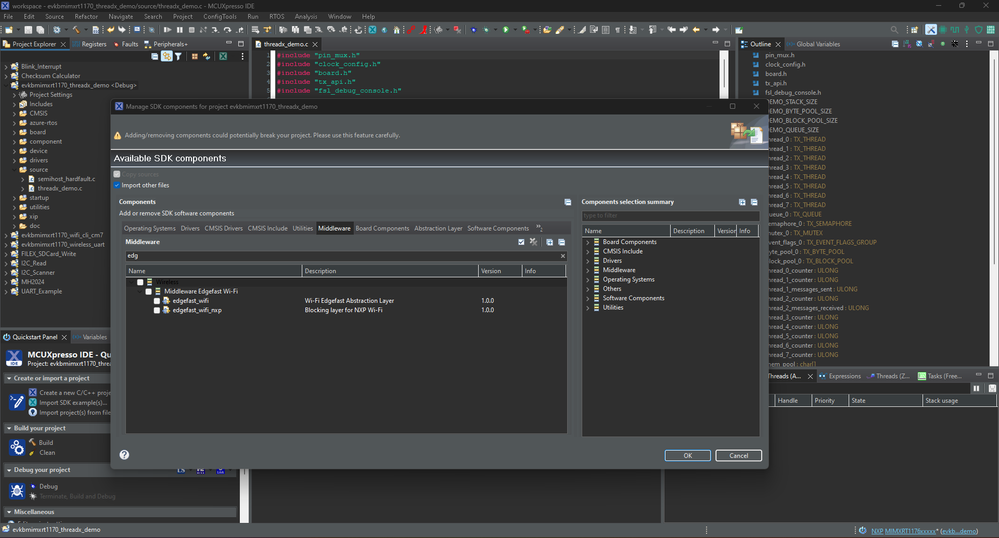Click Collapse All in Project Explorer toolbar
This screenshot has width=999, height=538.
pos(155,57)
